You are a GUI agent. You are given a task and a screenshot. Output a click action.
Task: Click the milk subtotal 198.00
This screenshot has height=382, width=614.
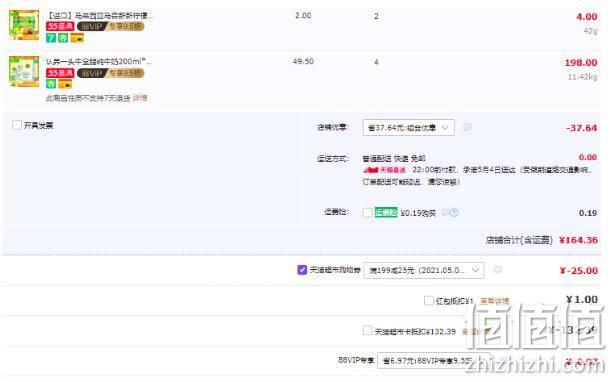[x=581, y=63]
